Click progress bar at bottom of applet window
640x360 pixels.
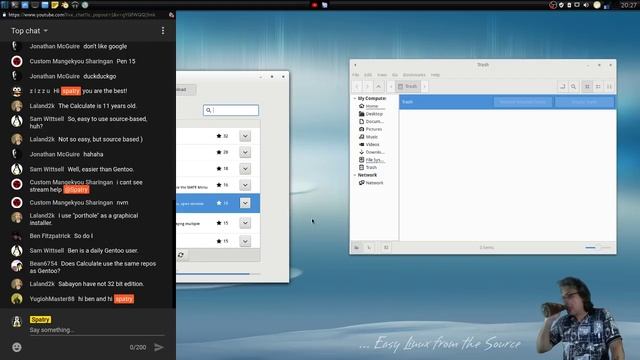point(218,274)
